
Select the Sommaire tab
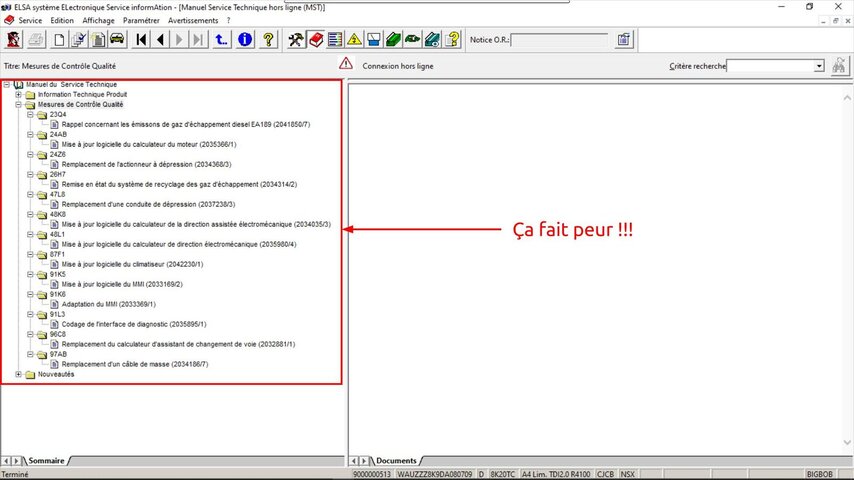[x=46, y=461]
